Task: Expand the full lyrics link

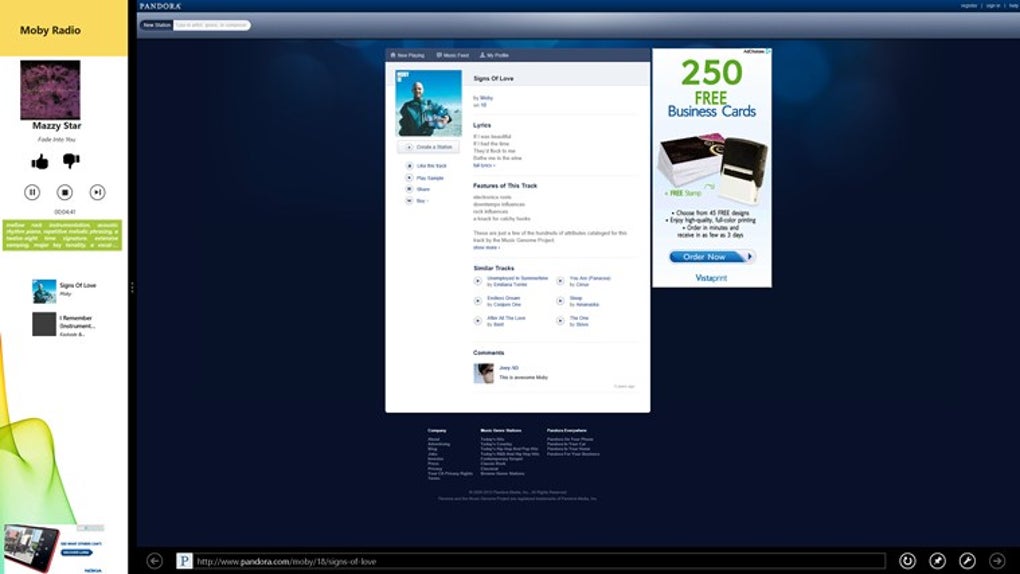Action: click(x=484, y=165)
